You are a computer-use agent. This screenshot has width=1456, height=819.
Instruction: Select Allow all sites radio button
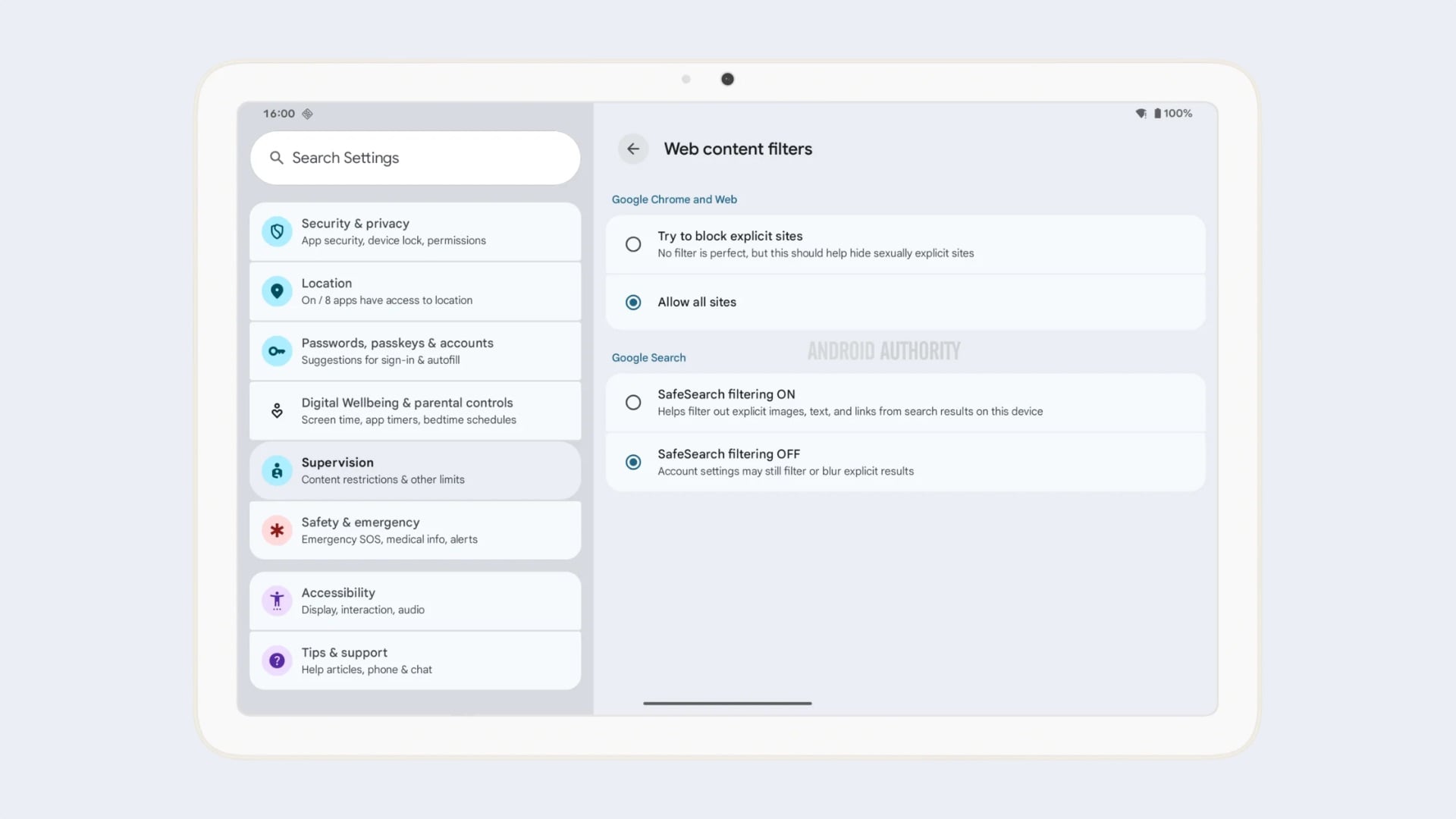point(633,302)
